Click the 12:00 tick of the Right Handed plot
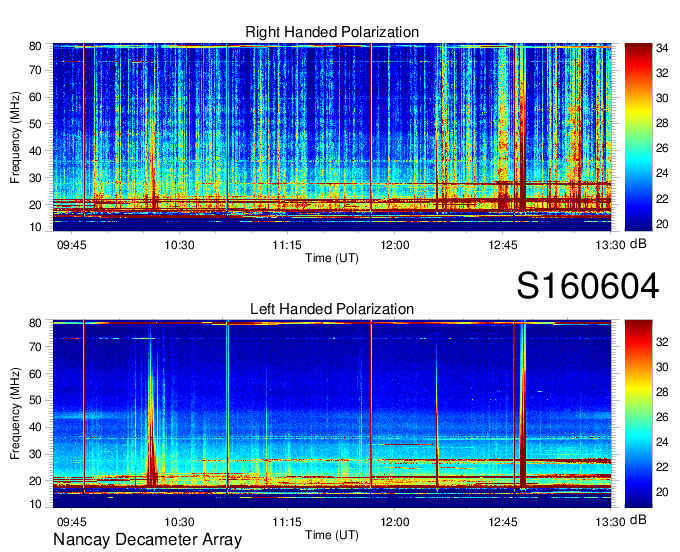Viewport: 680px width, 552px height. point(395,245)
